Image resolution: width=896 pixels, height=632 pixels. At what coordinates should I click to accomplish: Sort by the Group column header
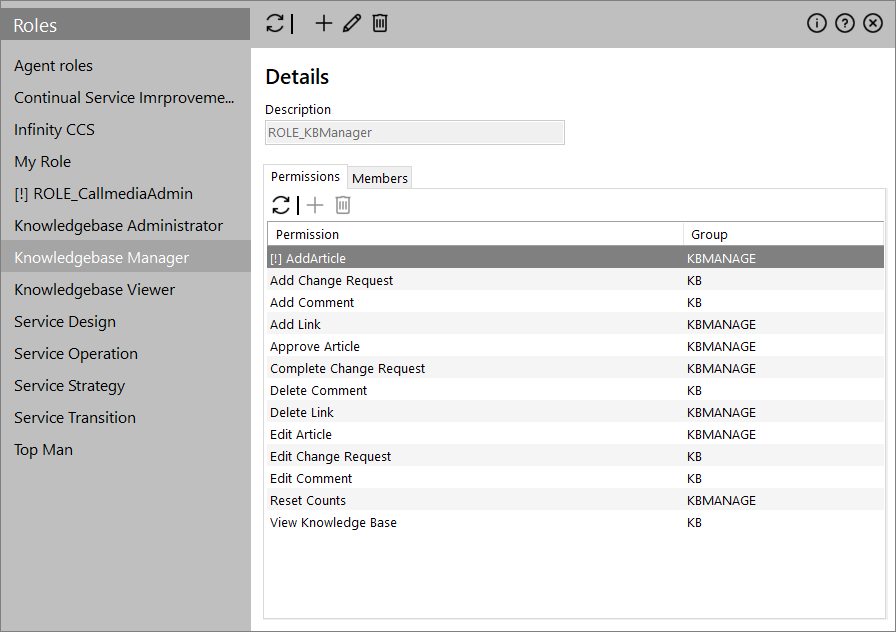(x=783, y=234)
